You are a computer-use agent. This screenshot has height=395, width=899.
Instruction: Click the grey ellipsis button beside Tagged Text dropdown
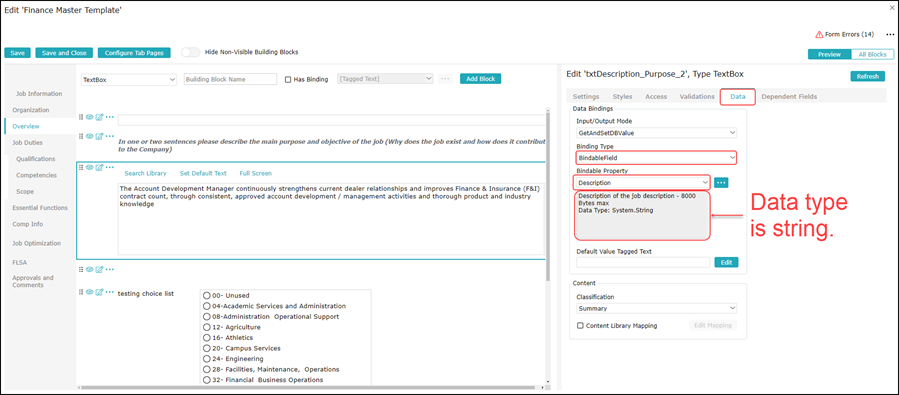coord(445,79)
